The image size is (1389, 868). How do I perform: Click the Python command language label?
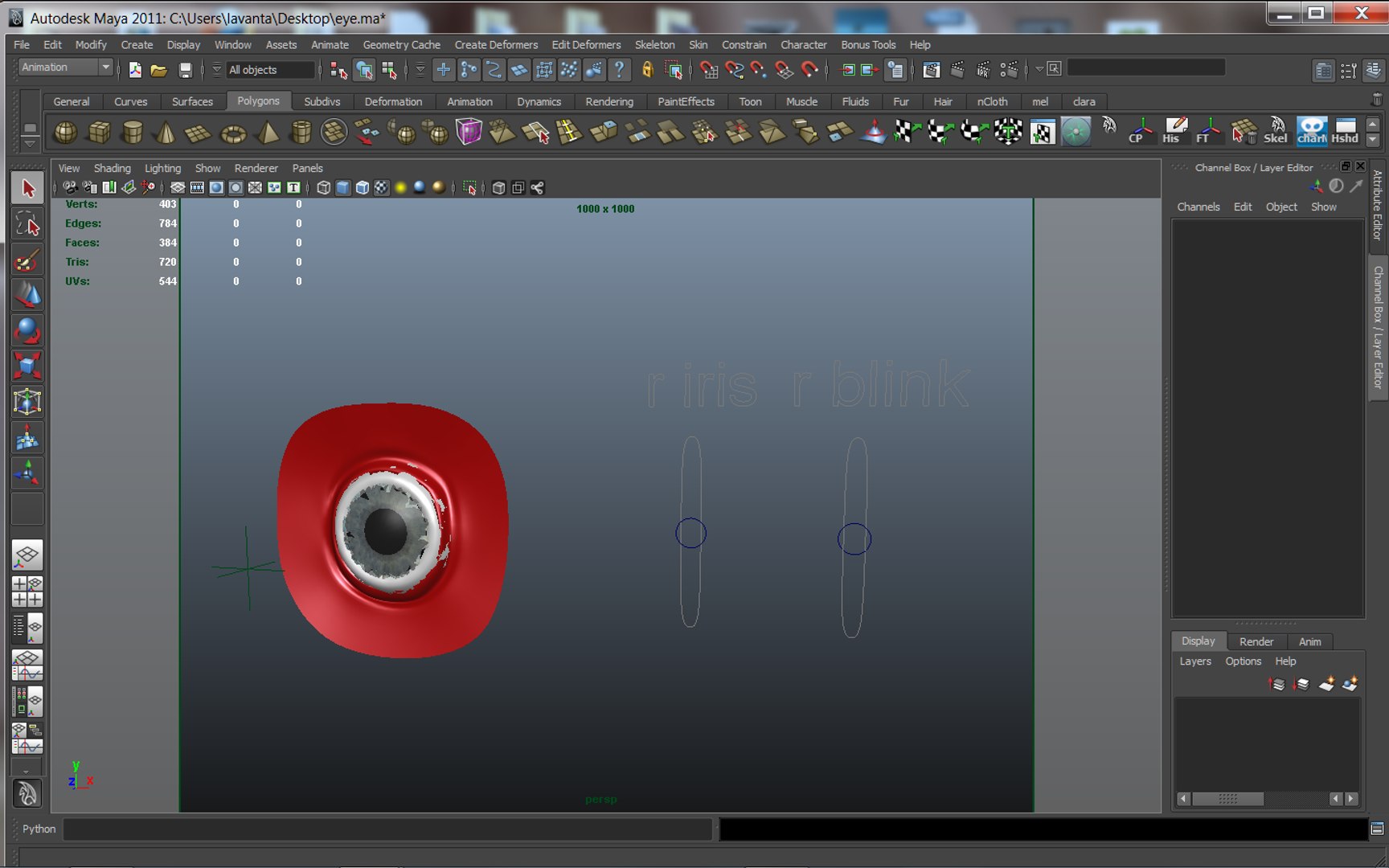click(39, 829)
